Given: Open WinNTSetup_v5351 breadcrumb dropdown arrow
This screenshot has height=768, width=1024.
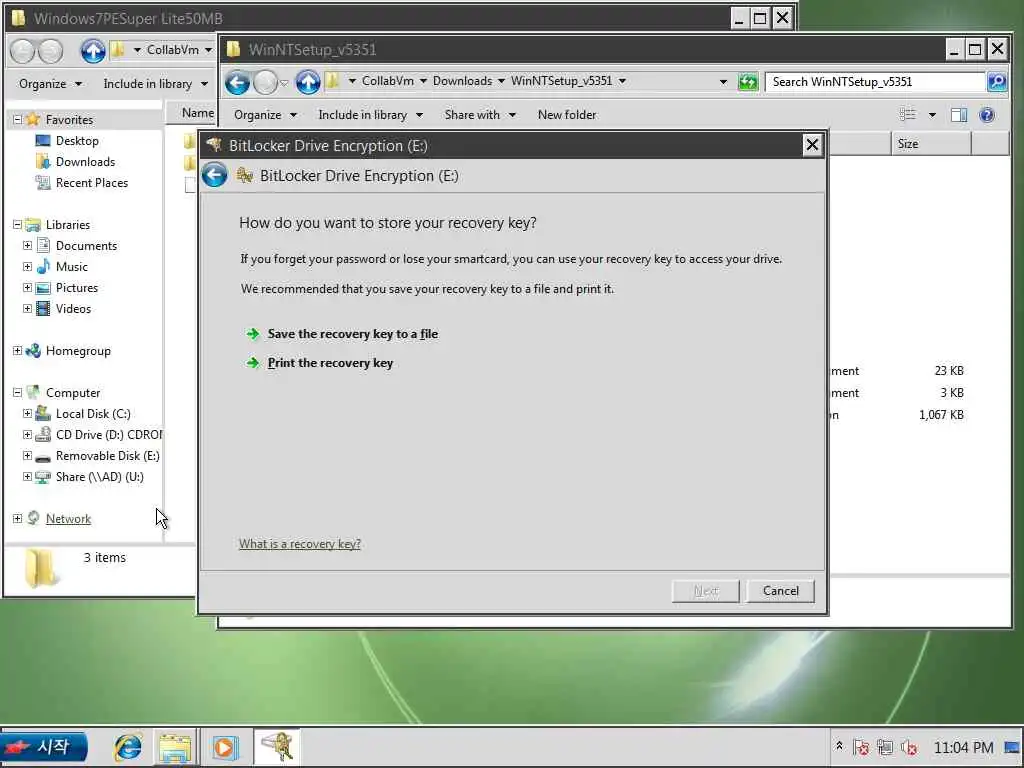Looking at the screenshot, I should tap(622, 81).
